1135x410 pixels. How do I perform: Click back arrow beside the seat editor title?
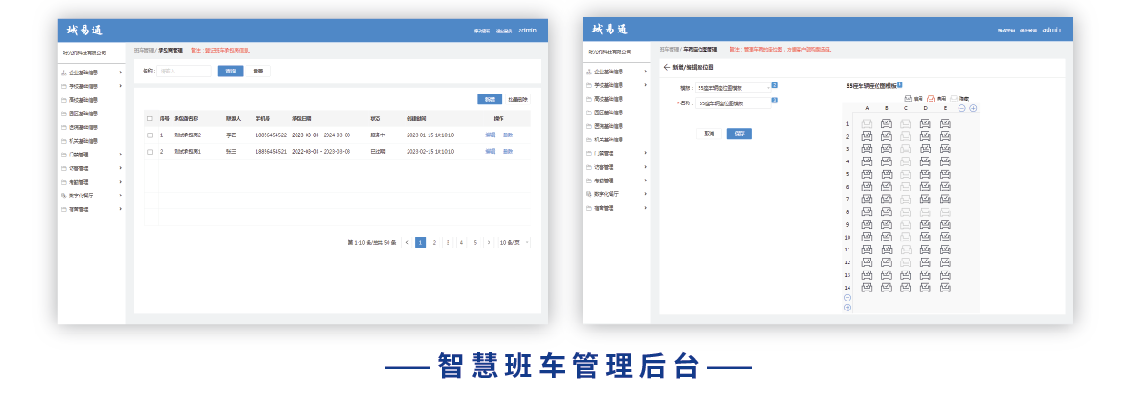click(x=667, y=67)
